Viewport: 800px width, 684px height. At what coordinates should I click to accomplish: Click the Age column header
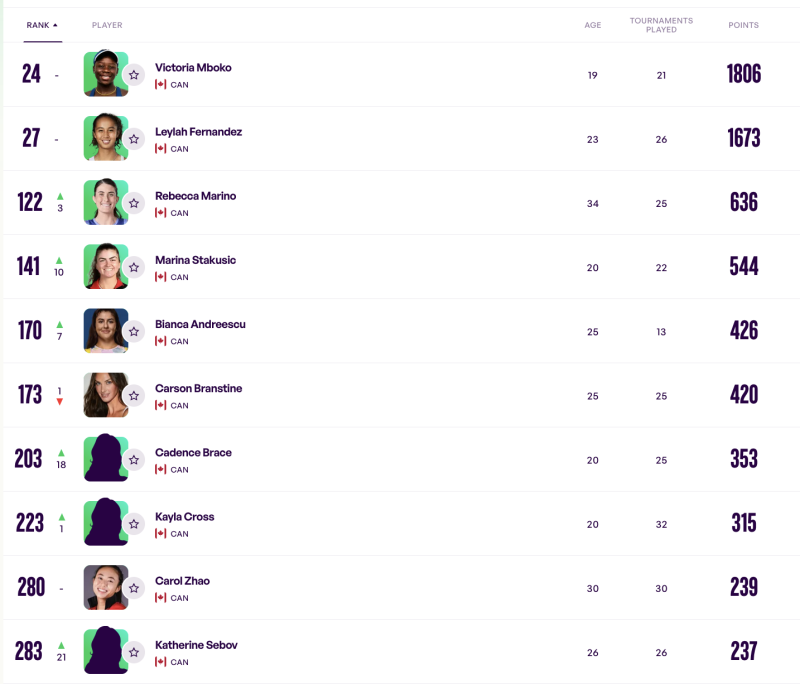pos(593,25)
